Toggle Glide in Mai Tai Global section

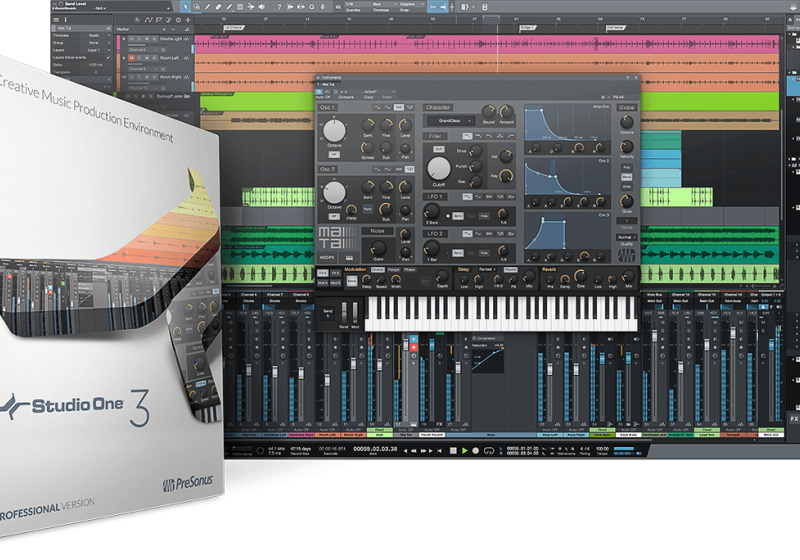(627, 186)
